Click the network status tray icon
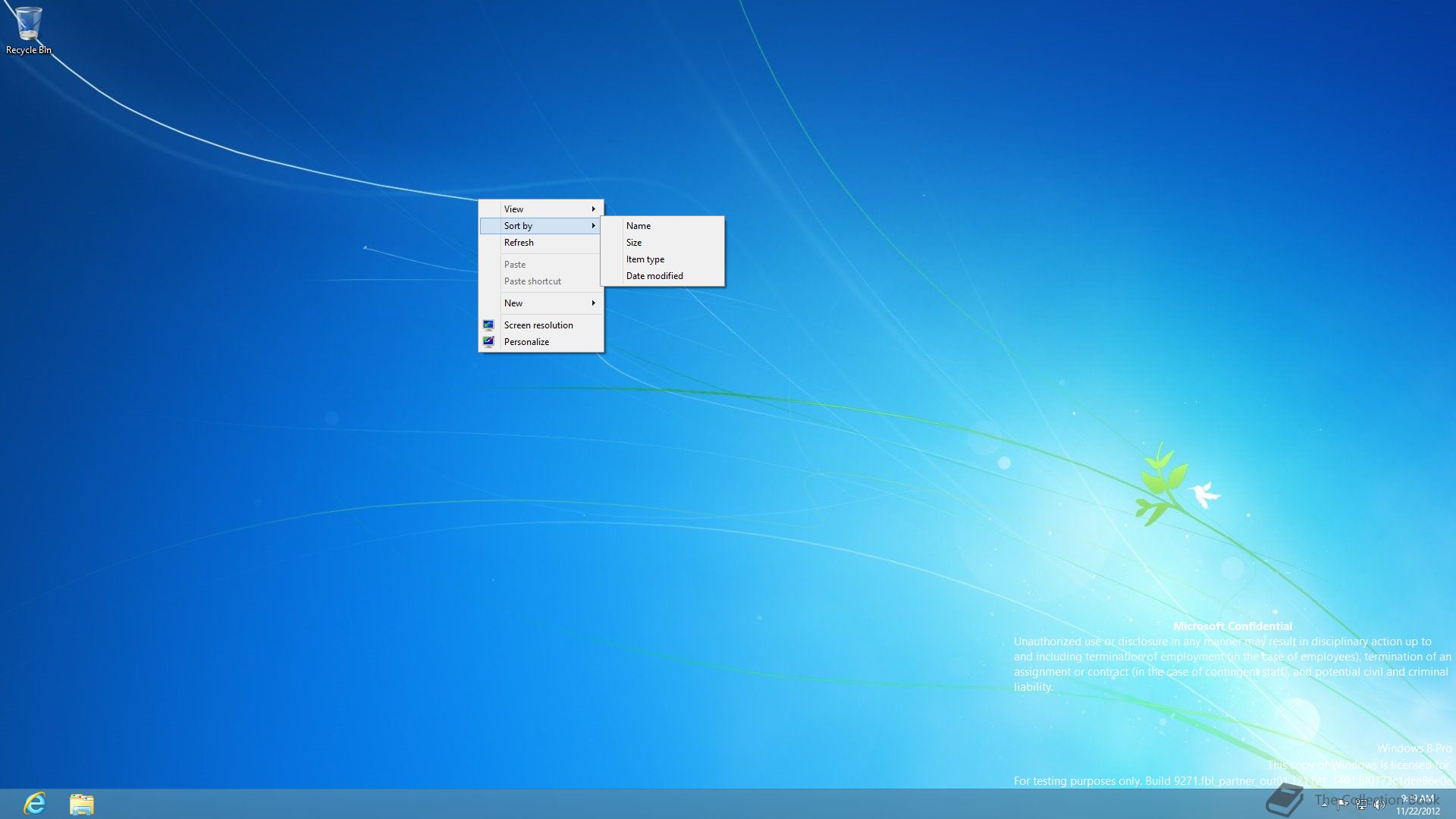Screen dimensions: 1456x819 coord(1361,805)
